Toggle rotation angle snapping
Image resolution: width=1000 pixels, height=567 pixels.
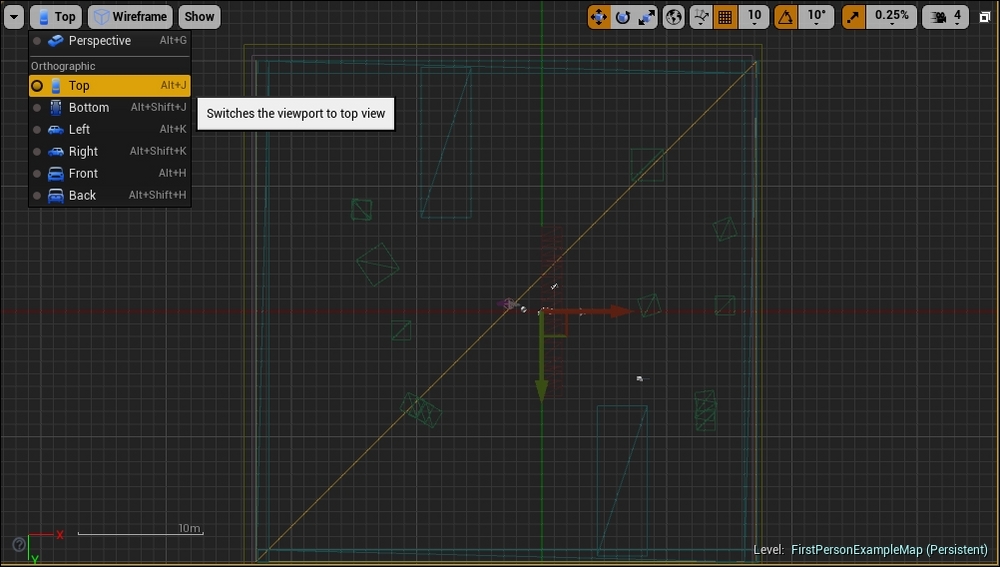(786, 17)
